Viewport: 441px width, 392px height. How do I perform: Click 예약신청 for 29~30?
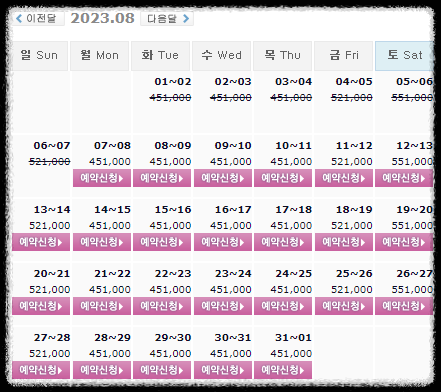(162, 370)
